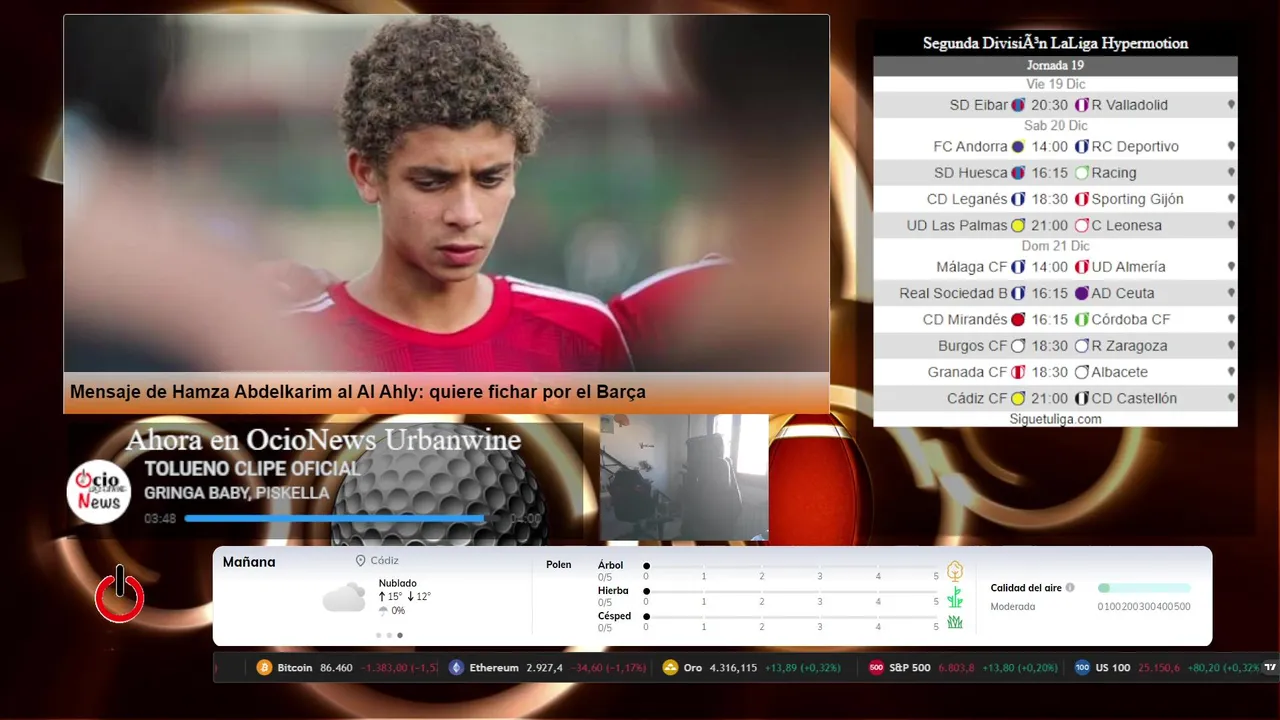The height and width of the screenshot is (720, 1280).
Task: Click the Albacete team name
Action: 1119,372
